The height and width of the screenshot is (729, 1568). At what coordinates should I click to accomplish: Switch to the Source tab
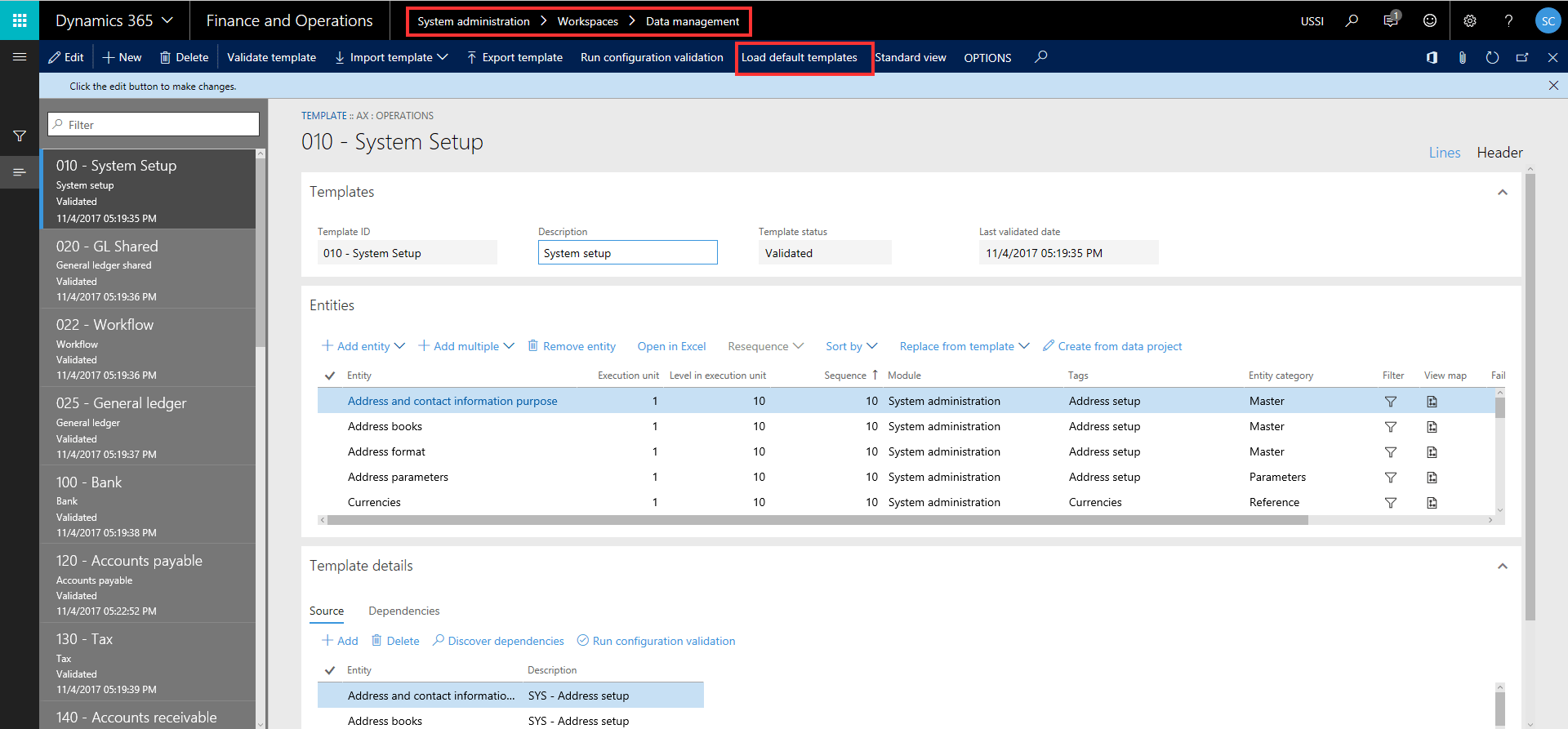pyautogui.click(x=327, y=611)
